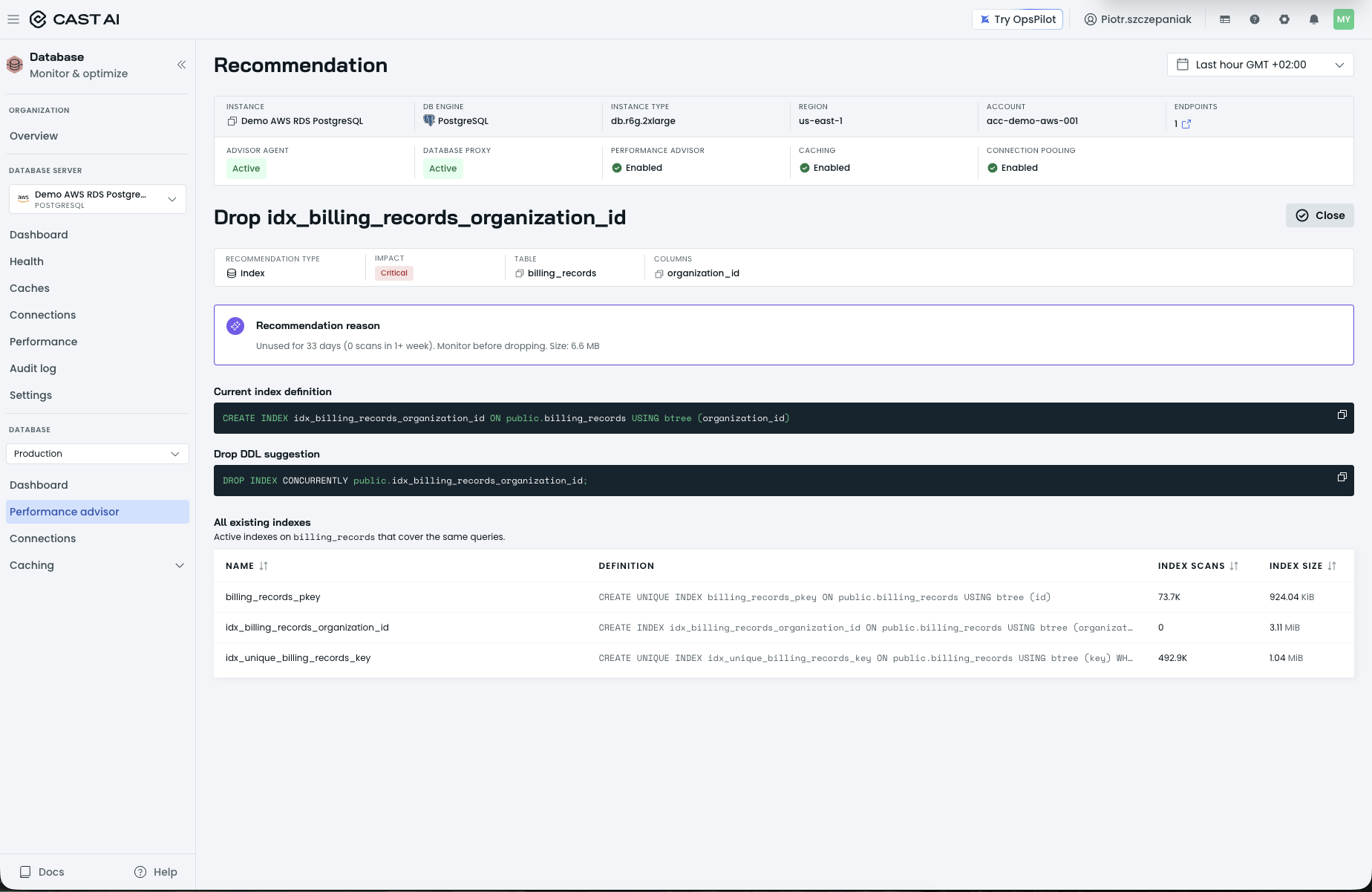Open the Demo AWS RDS Postgre server selector
The image size is (1372, 892).
point(97,199)
